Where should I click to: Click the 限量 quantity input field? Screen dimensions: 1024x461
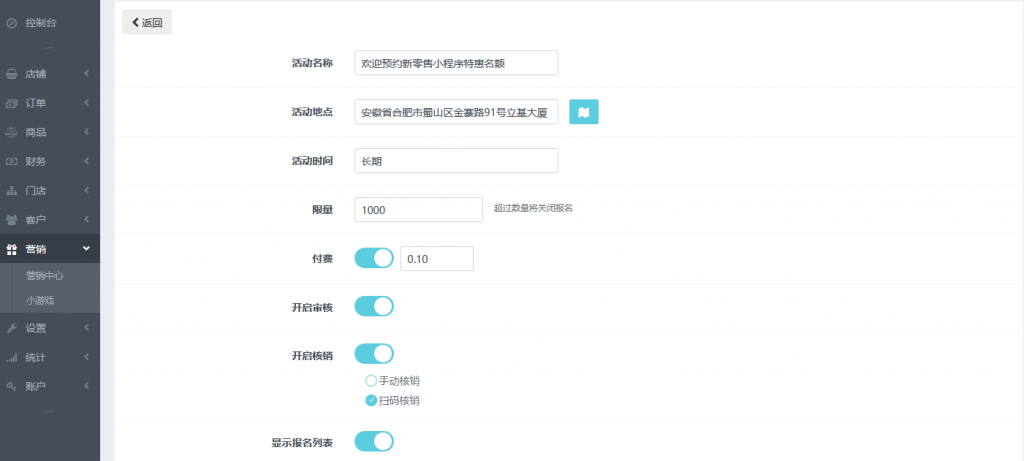(x=419, y=209)
